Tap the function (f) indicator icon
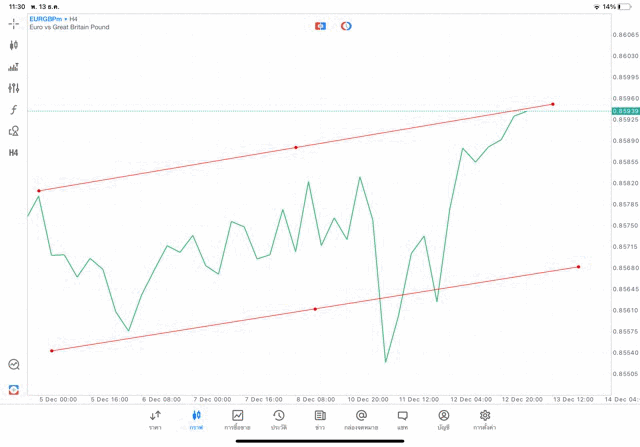 pyautogui.click(x=14, y=110)
